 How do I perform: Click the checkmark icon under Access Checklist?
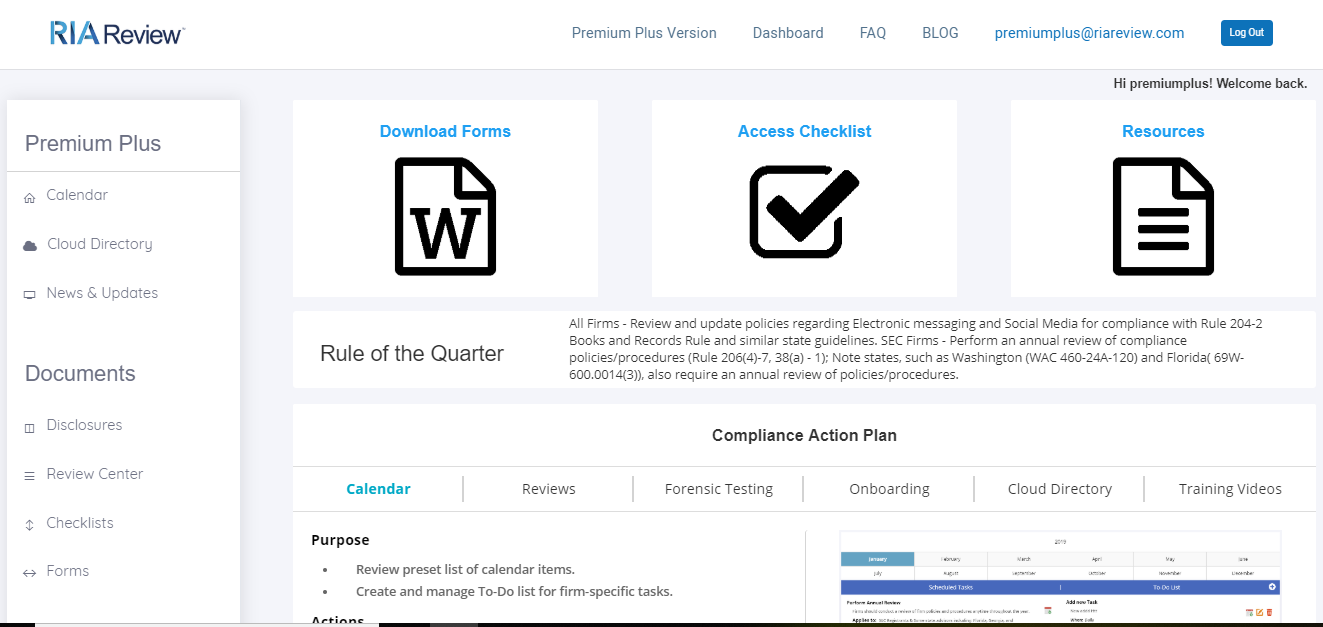804,212
